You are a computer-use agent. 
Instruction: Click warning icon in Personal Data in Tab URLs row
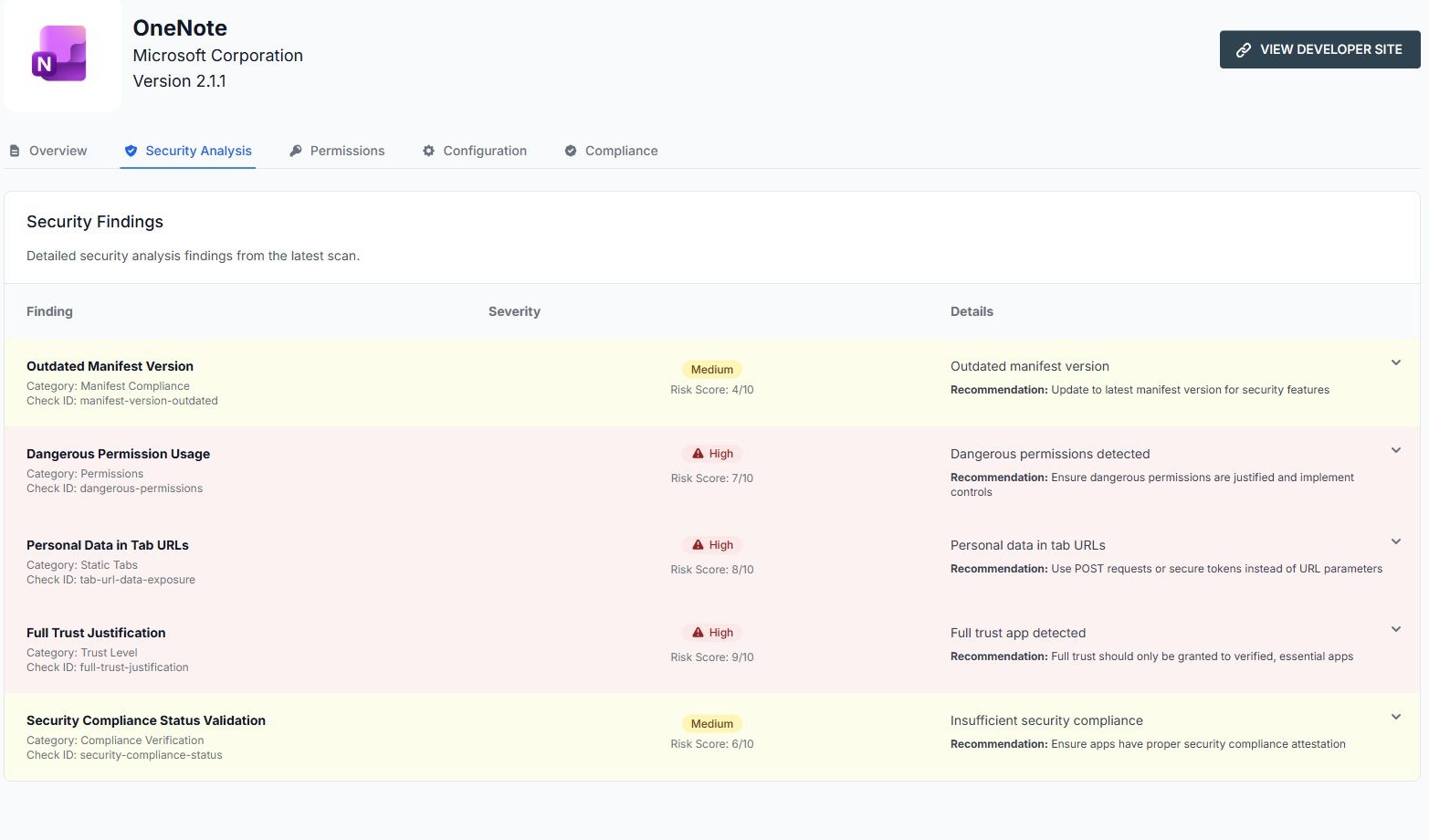tap(698, 545)
